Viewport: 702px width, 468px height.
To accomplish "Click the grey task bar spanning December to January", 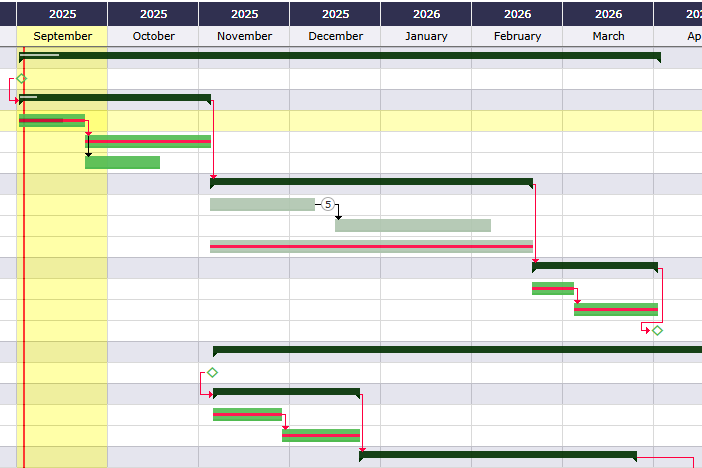I will [412, 225].
